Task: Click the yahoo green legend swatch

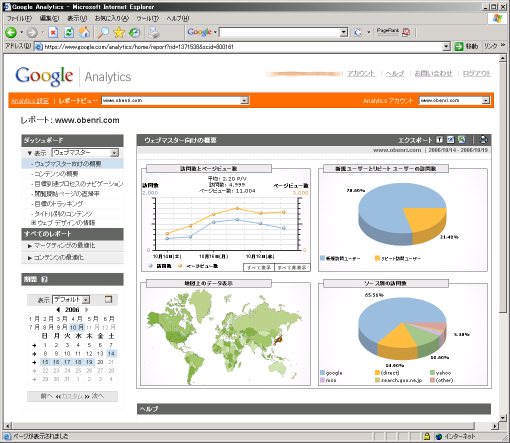Action: (432, 373)
